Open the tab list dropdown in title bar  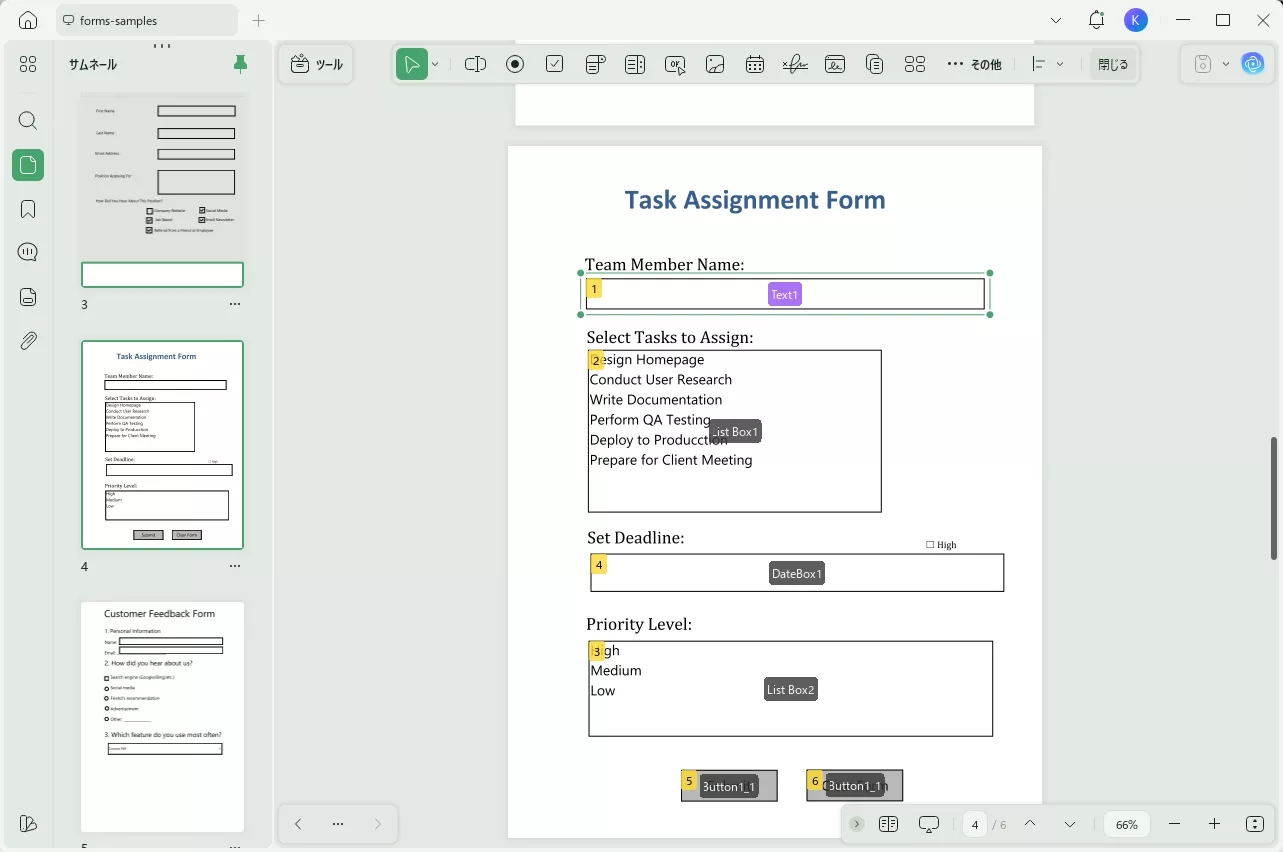click(1056, 20)
